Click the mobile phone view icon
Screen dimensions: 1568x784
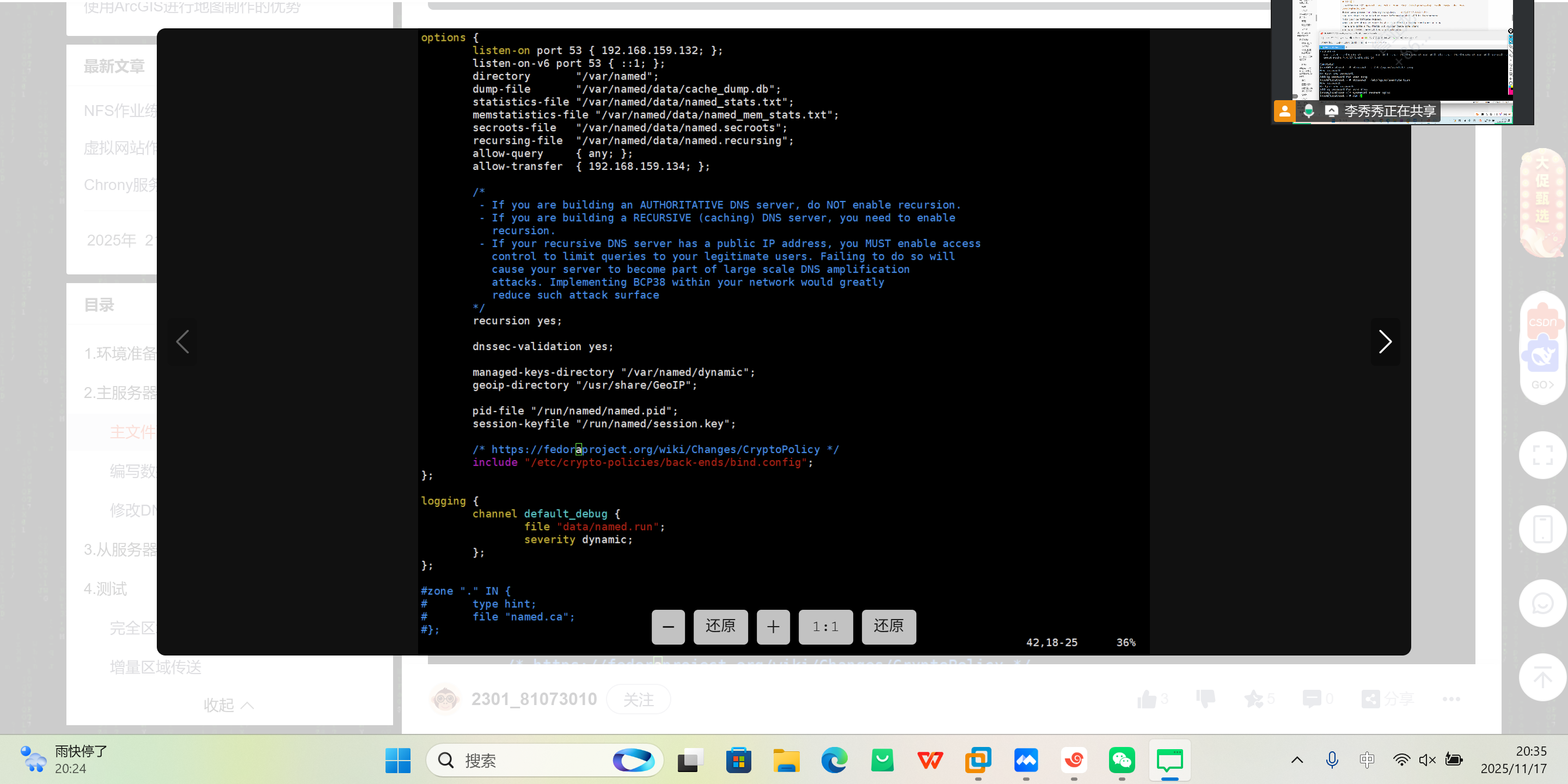coord(1542,529)
